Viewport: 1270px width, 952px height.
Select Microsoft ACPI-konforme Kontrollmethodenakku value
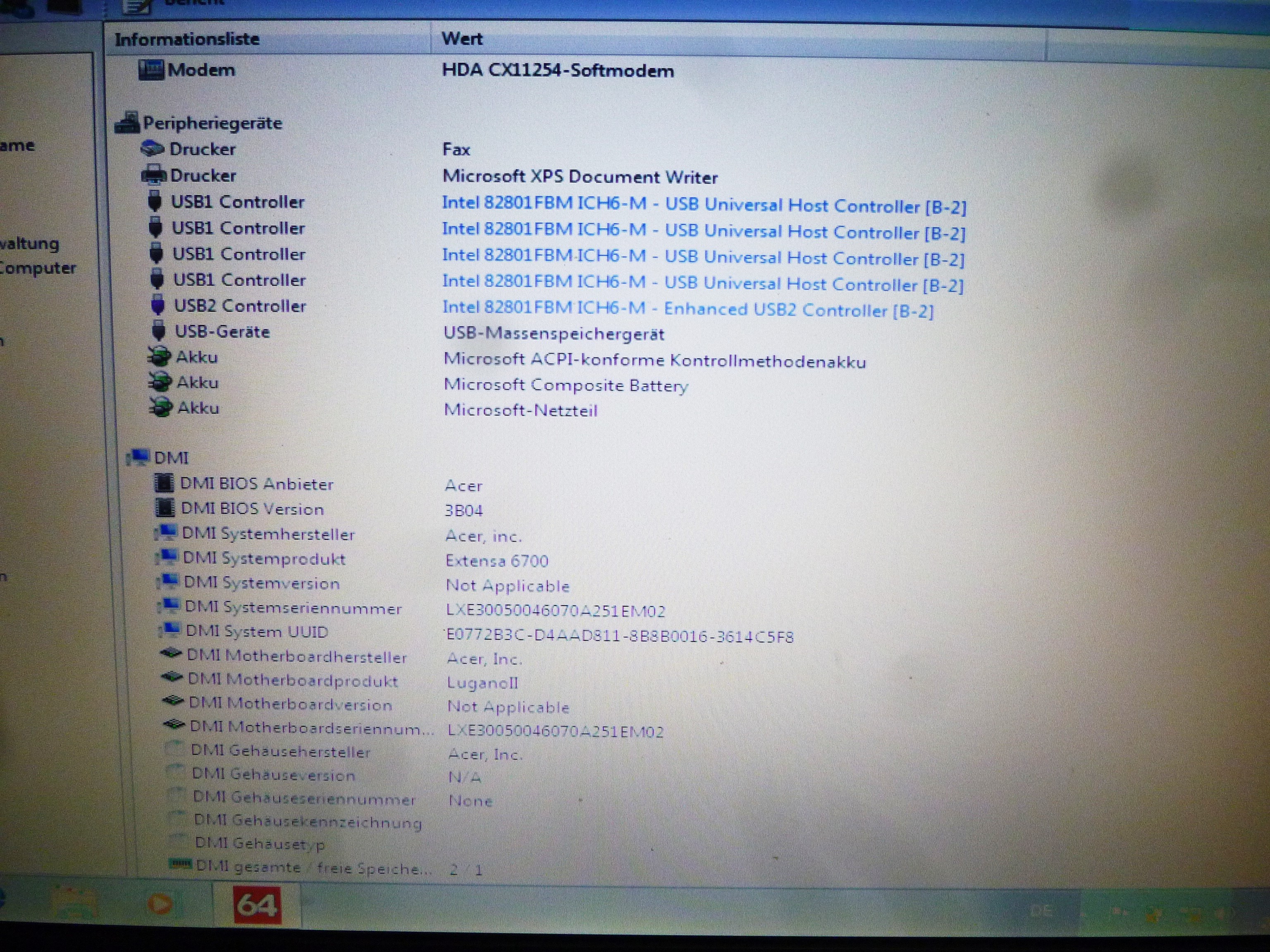point(655,360)
